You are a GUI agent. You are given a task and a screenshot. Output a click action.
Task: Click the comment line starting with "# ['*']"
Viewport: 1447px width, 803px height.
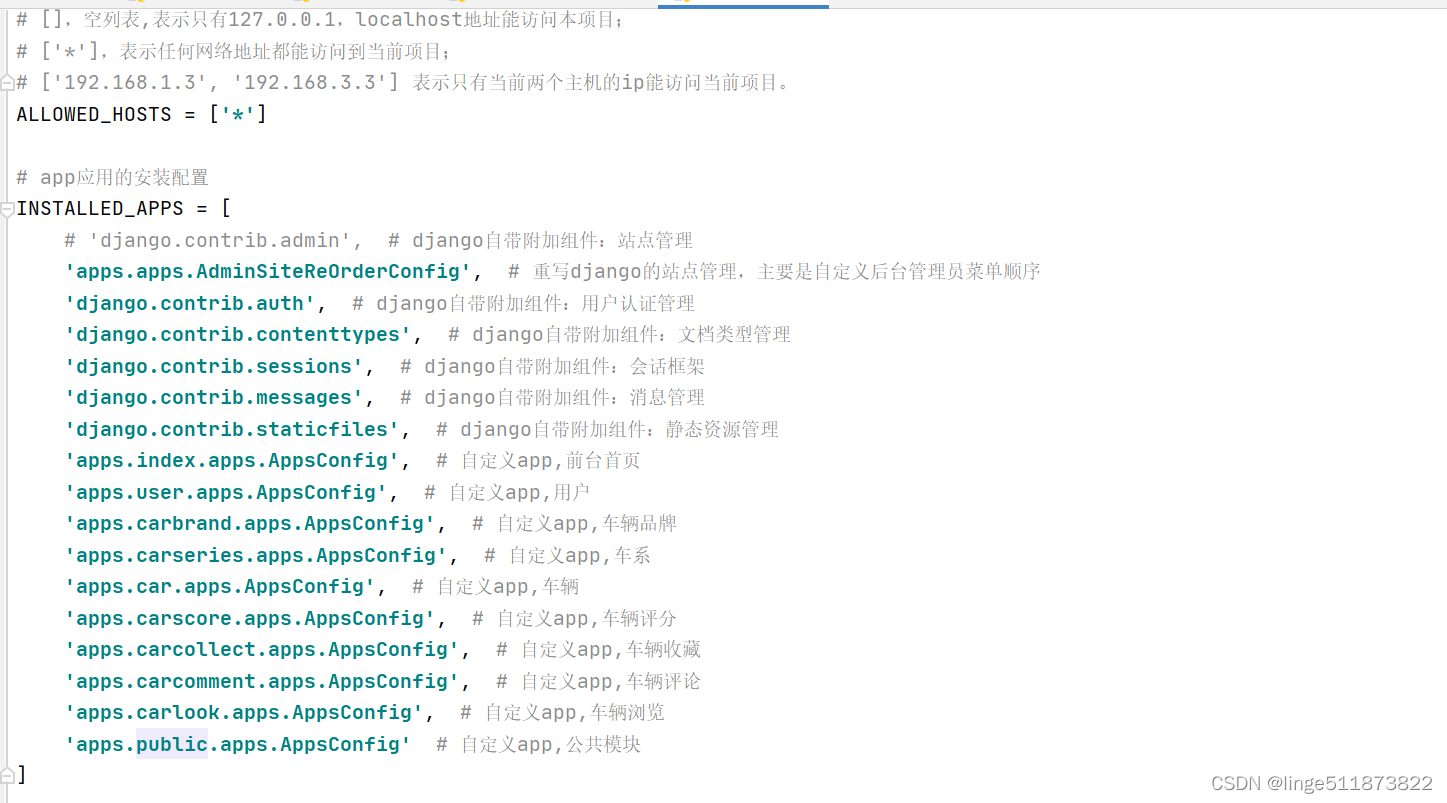click(234, 51)
